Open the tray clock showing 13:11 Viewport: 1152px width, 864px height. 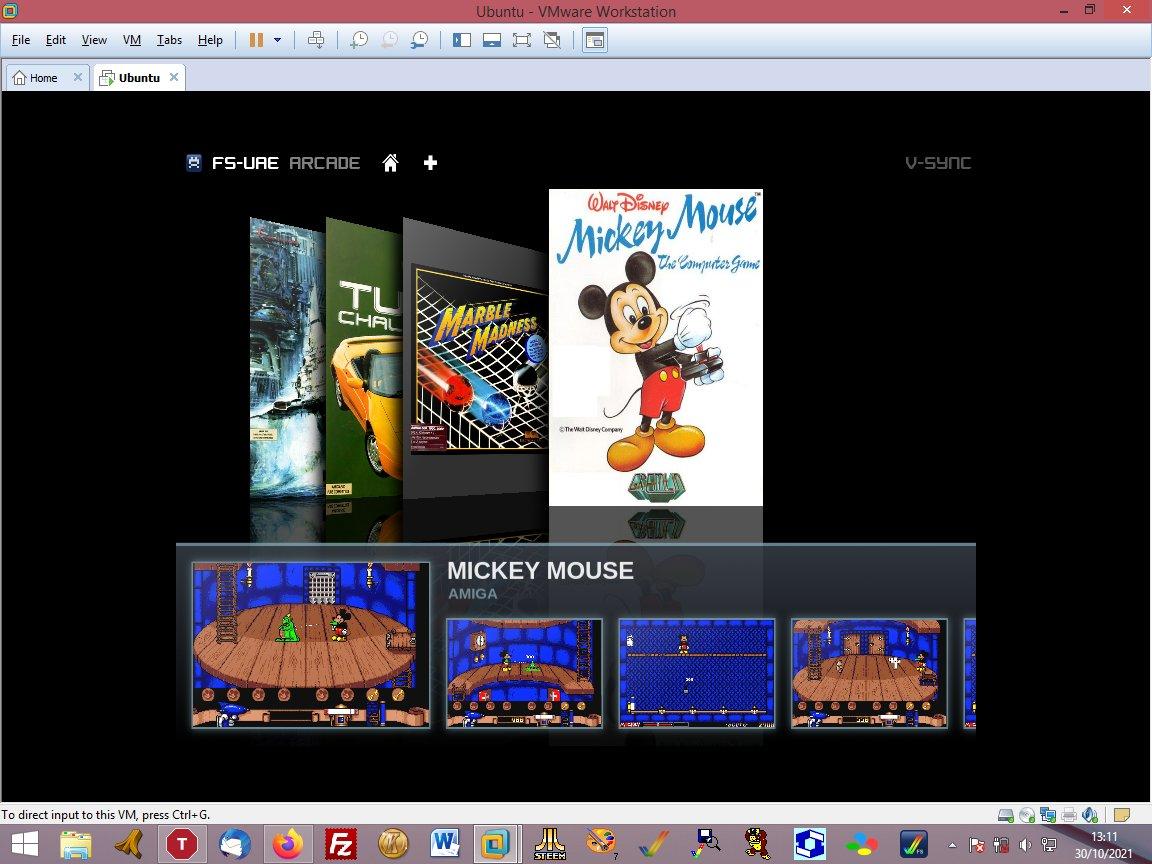point(1104,845)
